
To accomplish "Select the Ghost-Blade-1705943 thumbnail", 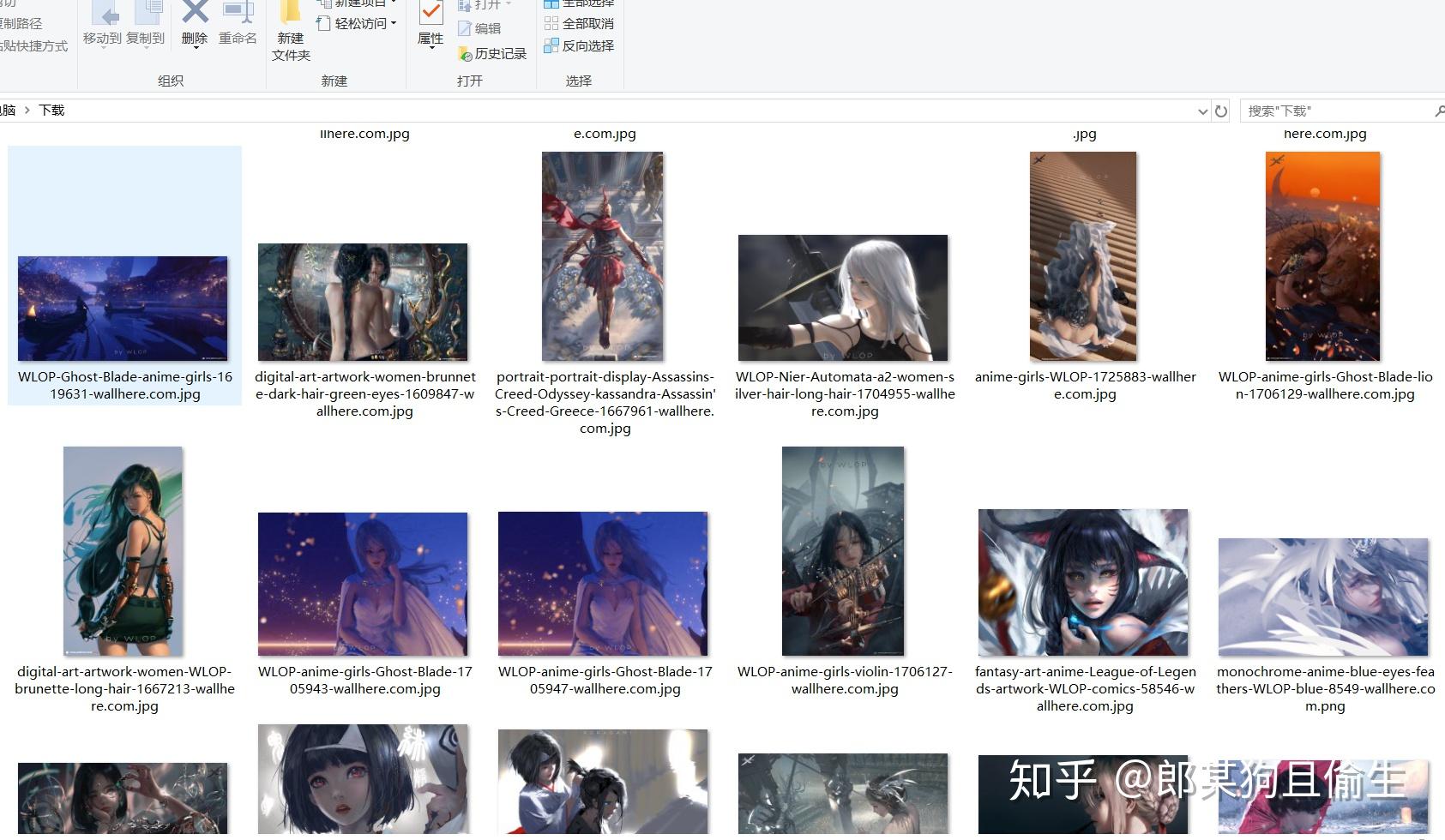I will [363, 585].
